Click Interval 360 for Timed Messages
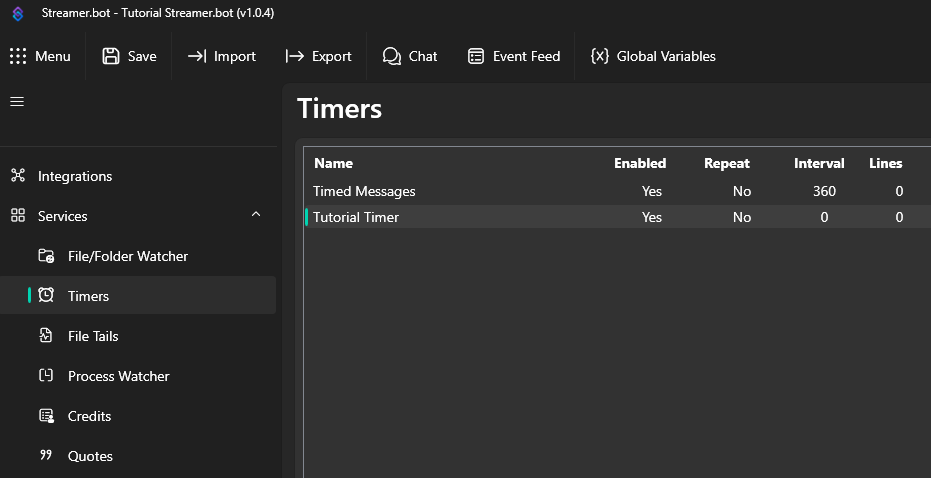This screenshot has width=931, height=478. click(824, 191)
